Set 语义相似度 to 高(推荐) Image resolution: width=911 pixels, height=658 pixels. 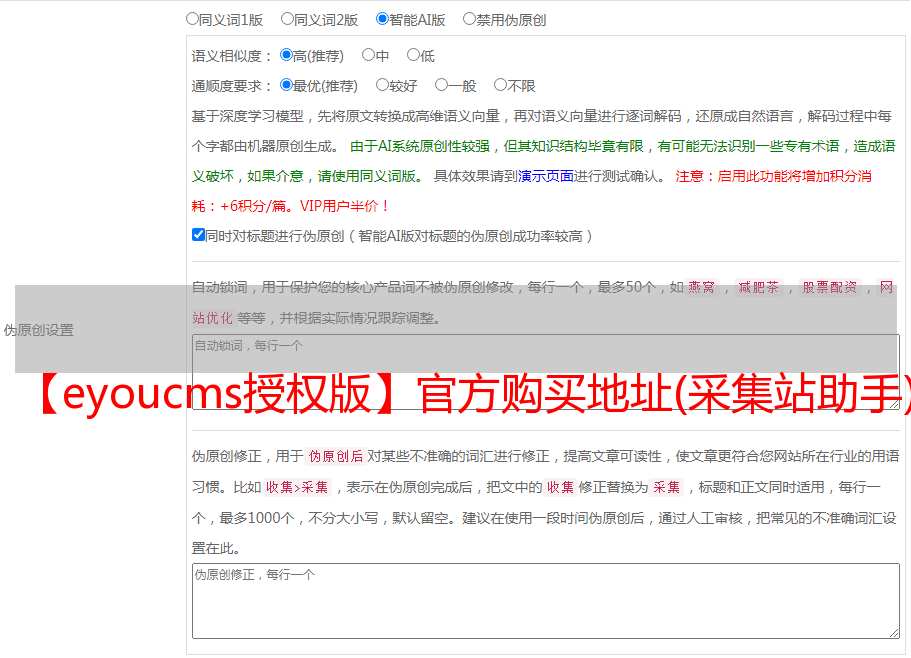[286, 55]
